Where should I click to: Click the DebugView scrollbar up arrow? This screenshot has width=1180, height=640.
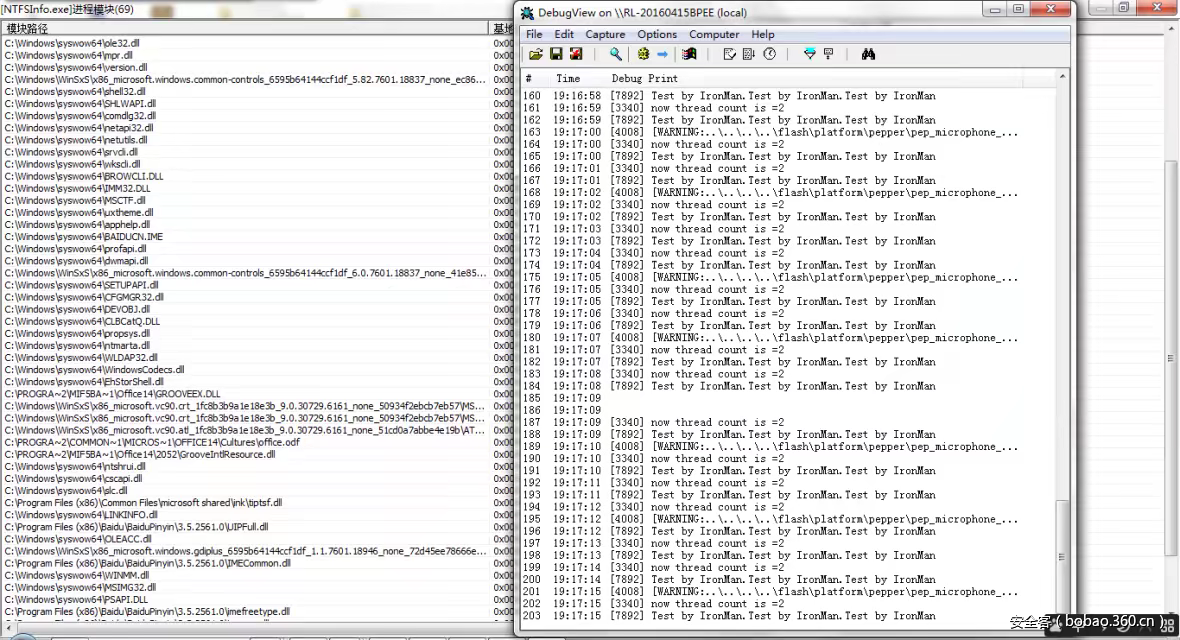pyautogui.click(x=1062, y=77)
